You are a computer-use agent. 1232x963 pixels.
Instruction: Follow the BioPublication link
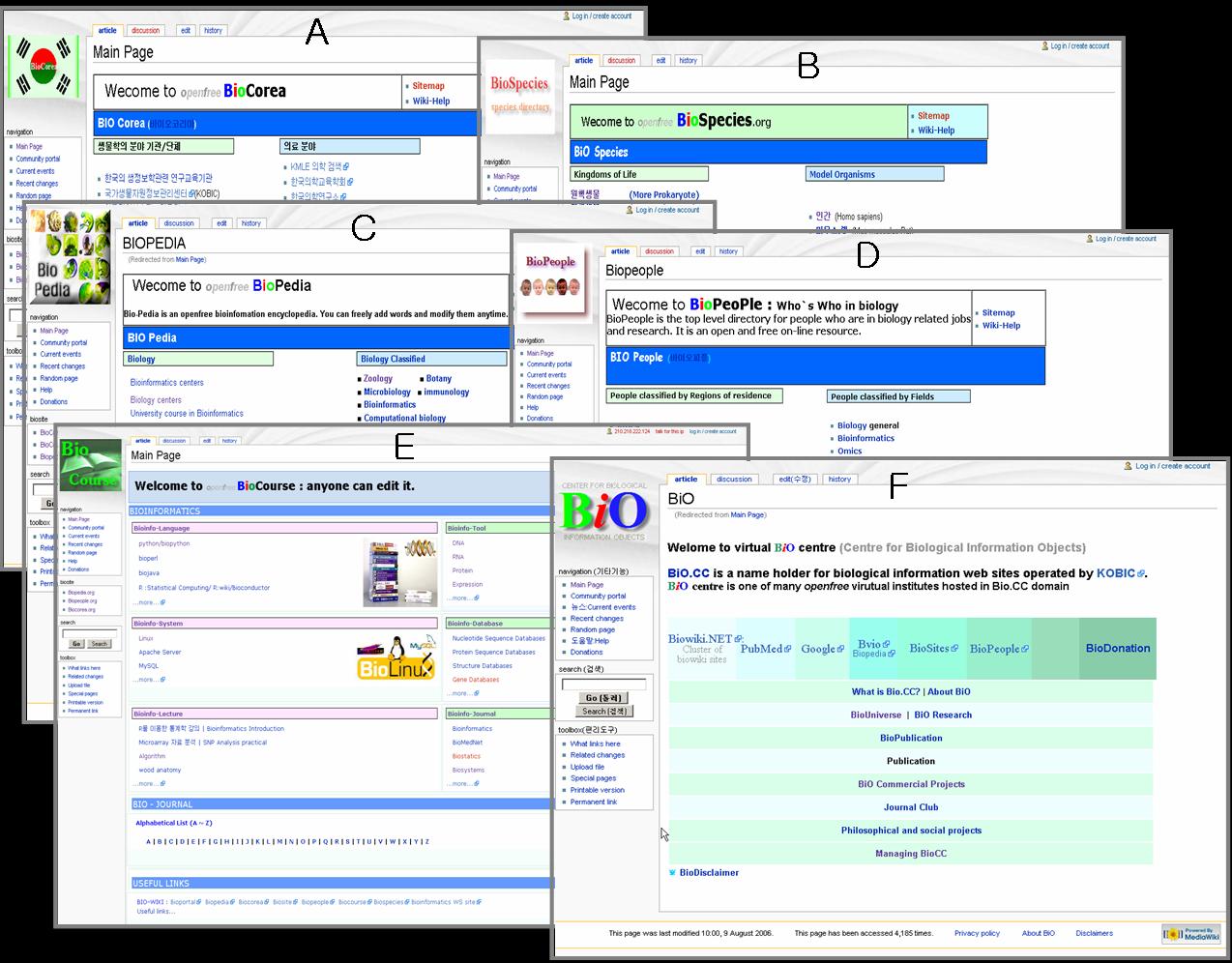(x=911, y=738)
